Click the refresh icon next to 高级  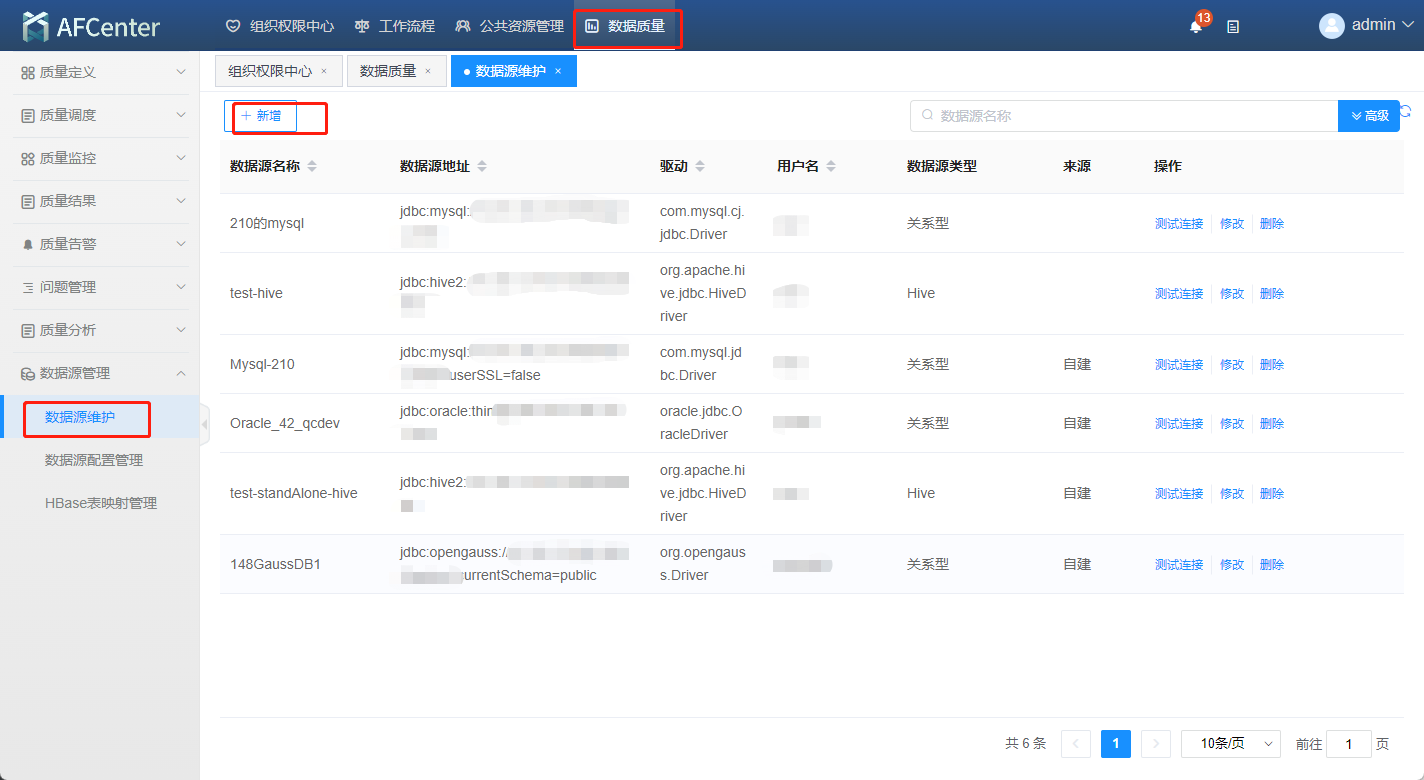tap(1405, 113)
